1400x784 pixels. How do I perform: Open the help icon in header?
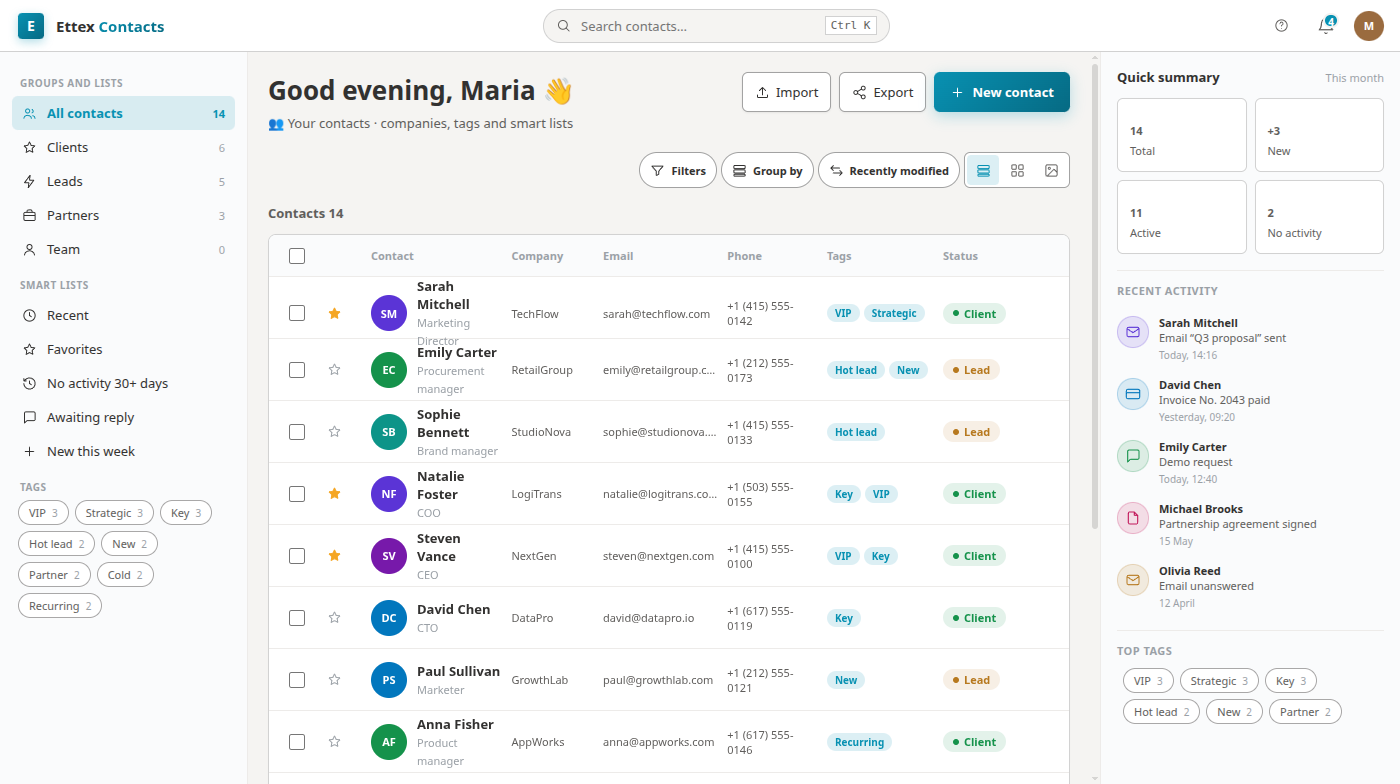coord(1282,26)
